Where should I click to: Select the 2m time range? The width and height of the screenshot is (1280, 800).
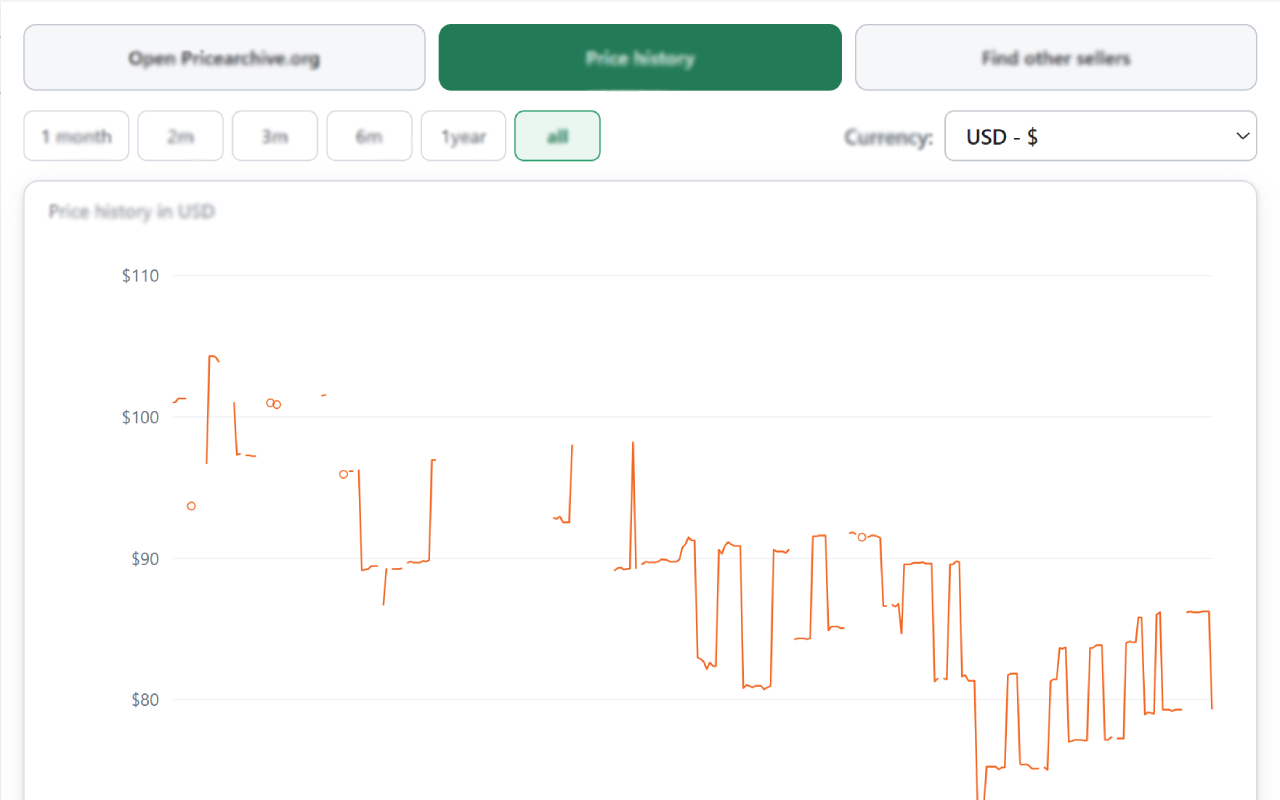pyautogui.click(x=180, y=136)
